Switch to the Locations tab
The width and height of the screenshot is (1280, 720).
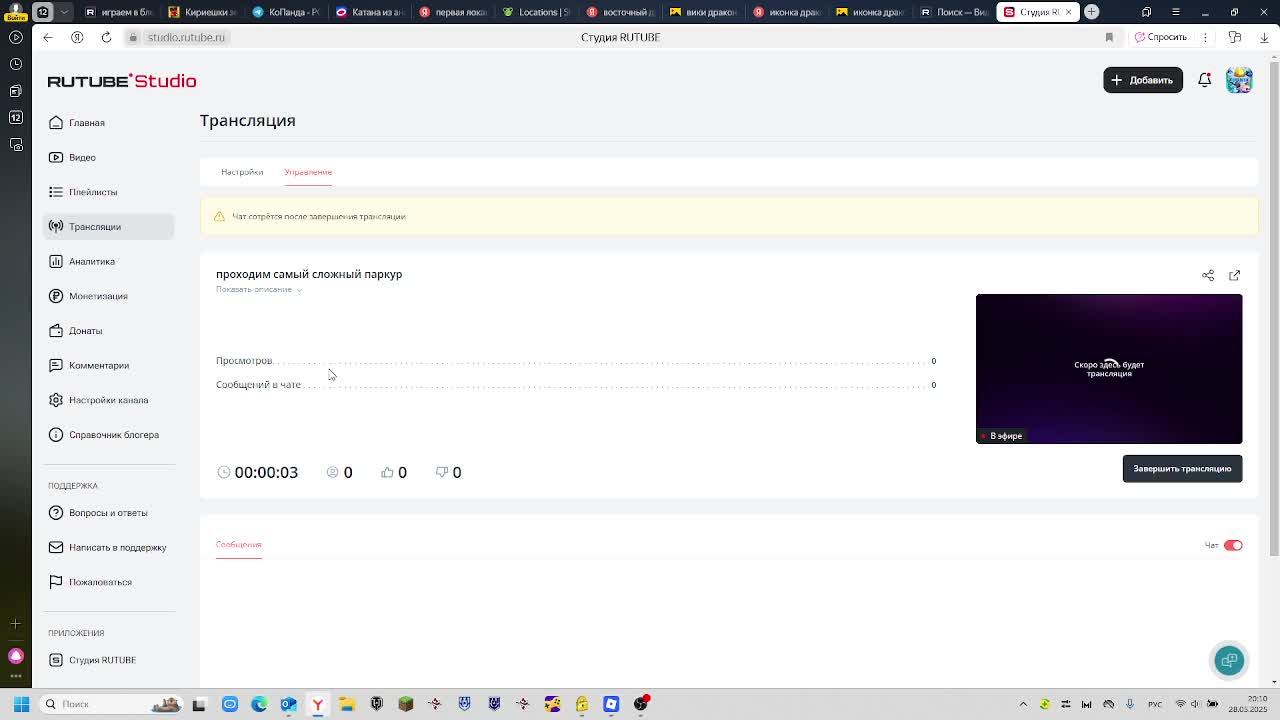(x=537, y=12)
